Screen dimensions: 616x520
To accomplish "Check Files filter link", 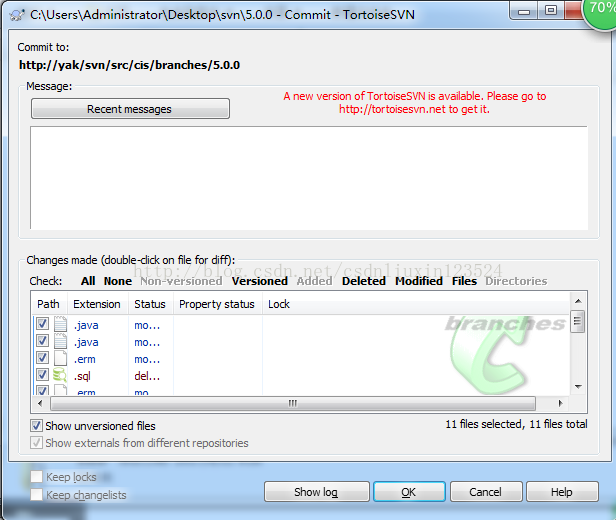I will coord(464,281).
